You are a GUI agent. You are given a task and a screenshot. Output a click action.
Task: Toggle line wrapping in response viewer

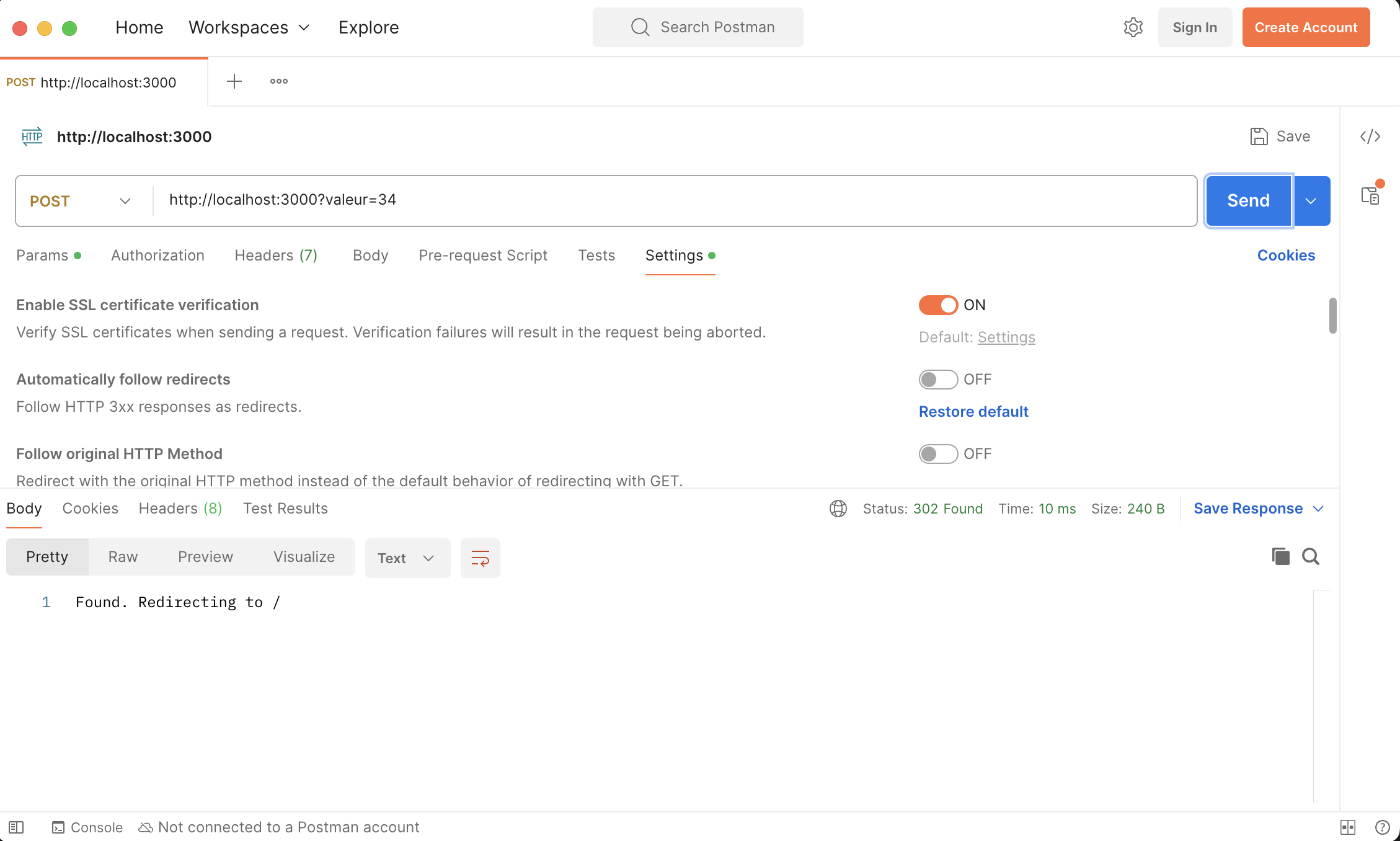[x=480, y=558]
